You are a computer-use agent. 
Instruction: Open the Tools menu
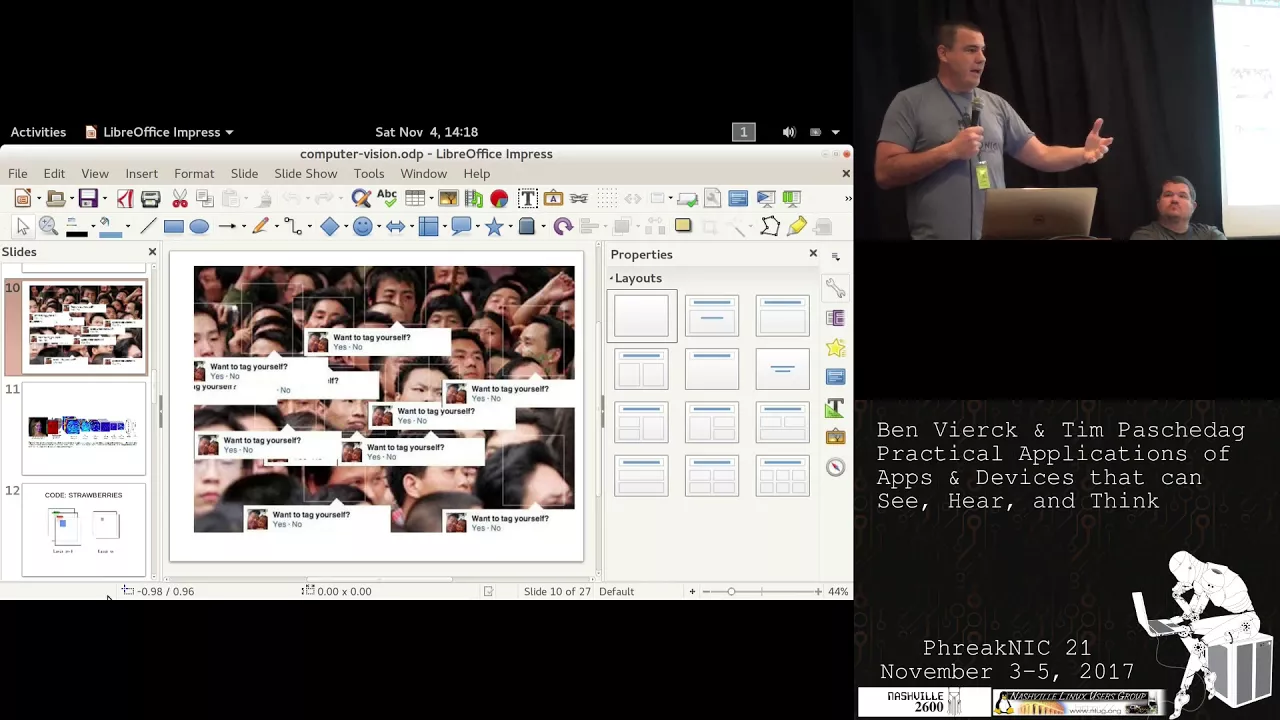[368, 173]
